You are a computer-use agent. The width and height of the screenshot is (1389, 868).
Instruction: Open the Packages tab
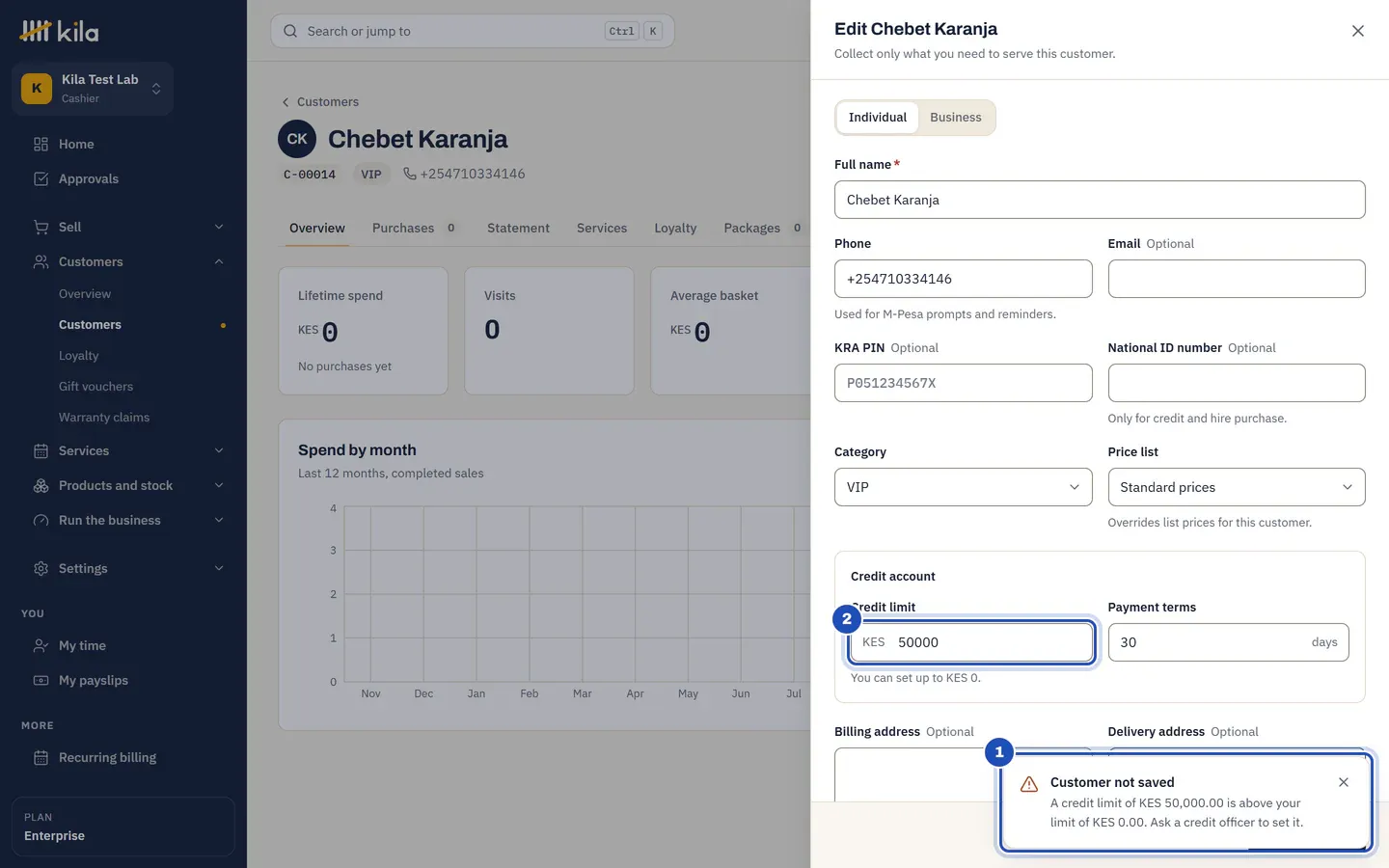[763, 228]
